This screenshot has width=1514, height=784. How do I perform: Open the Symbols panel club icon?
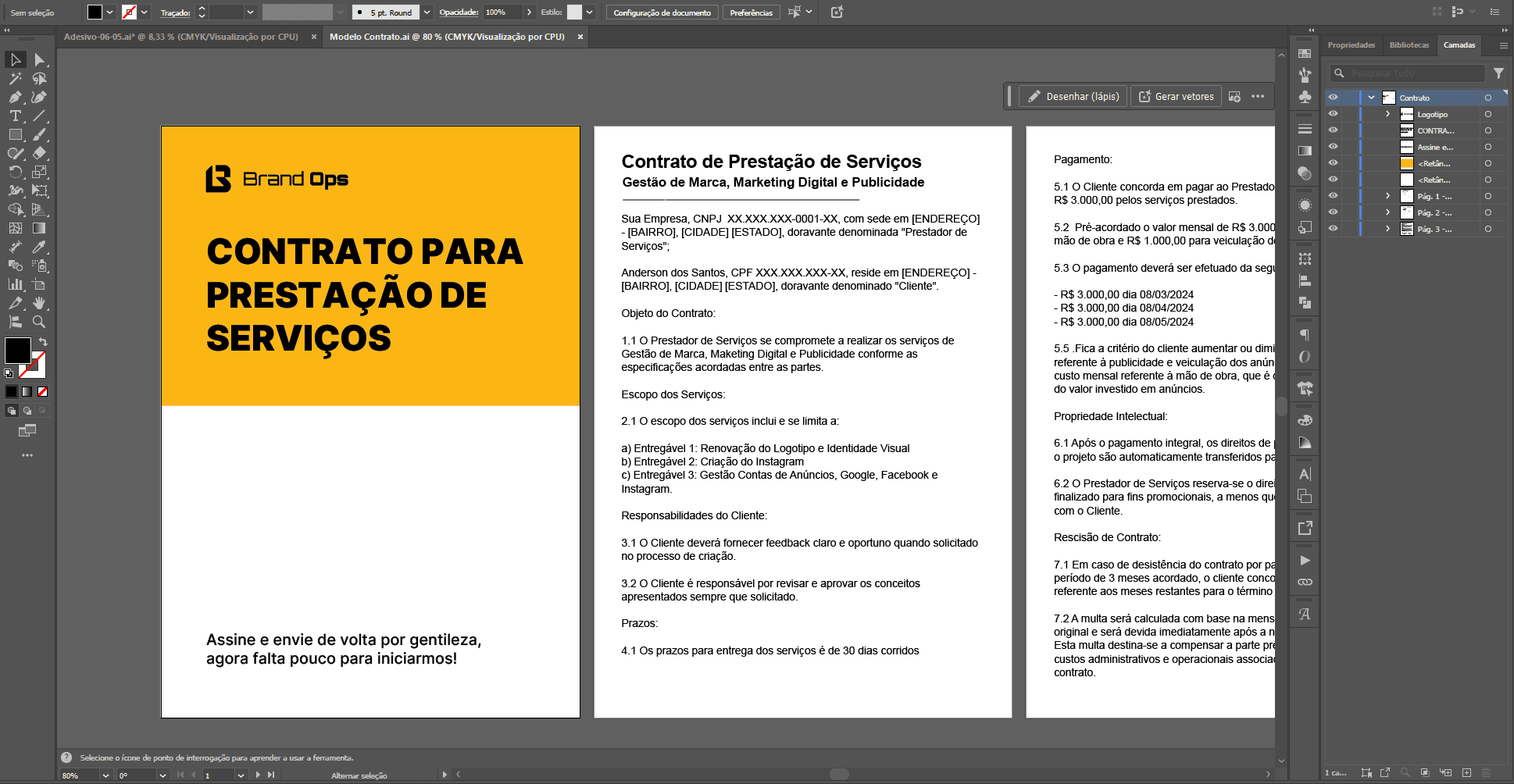coord(1305,97)
